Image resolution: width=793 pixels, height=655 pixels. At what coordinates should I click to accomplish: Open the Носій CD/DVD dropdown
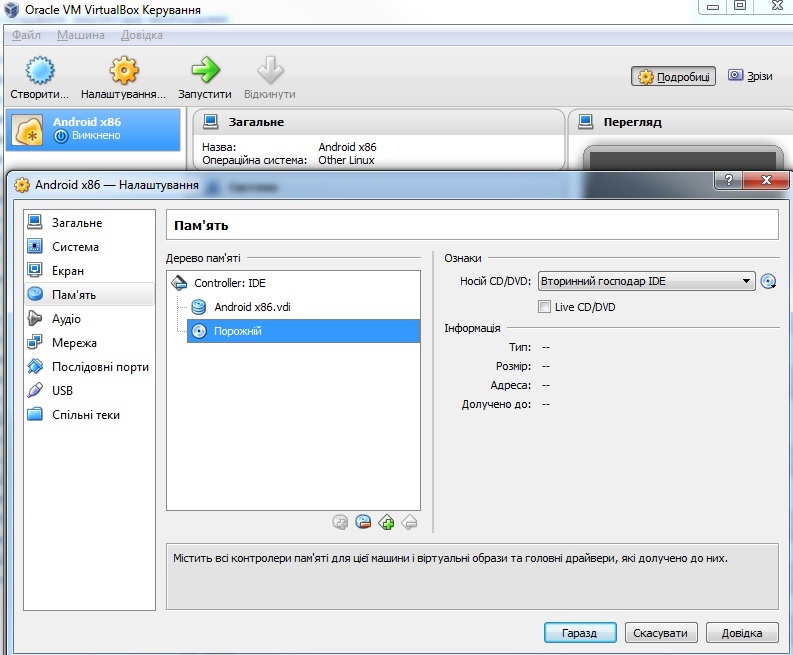pyautogui.click(x=646, y=281)
